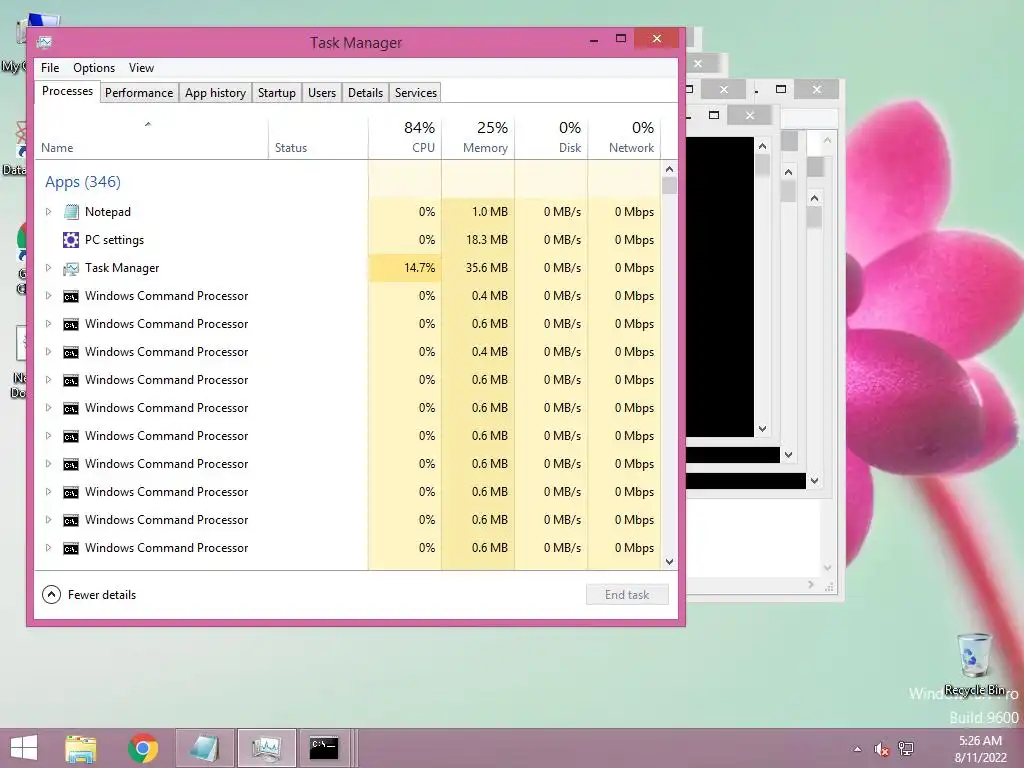Image resolution: width=1024 pixels, height=768 pixels.
Task: Click the Task Manager title bar icon
Action: point(44,42)
